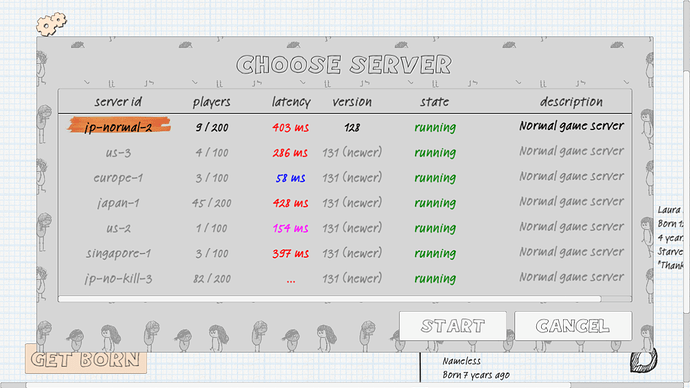Click the START button
690x388 pixels.
(453, 326)
